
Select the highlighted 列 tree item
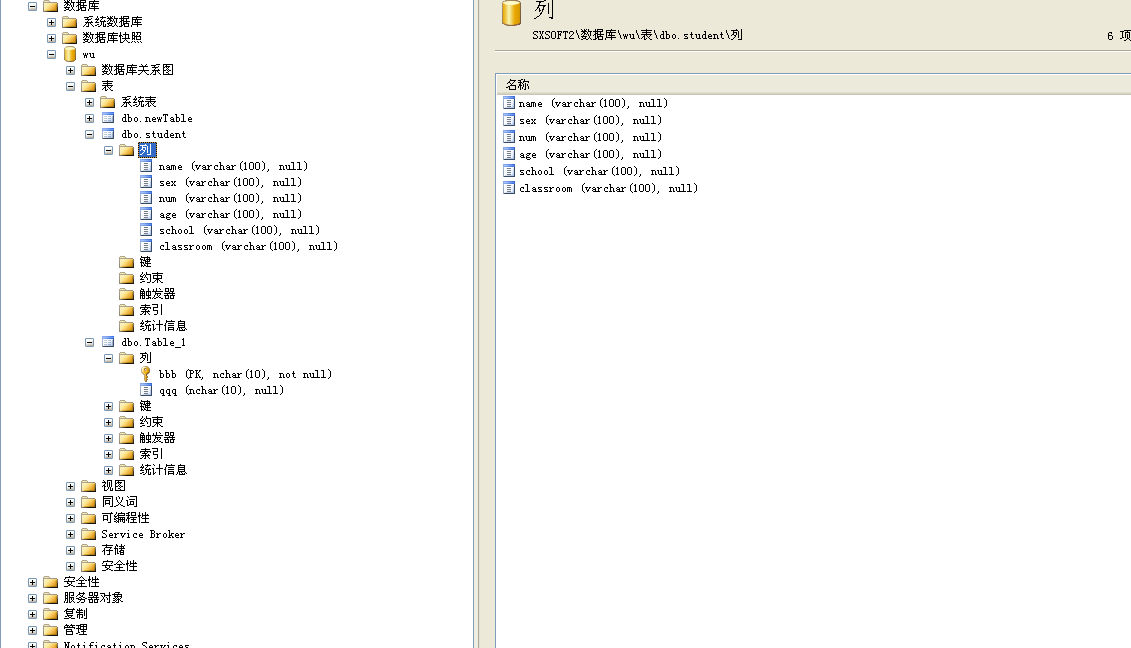[x=146, y=150]
